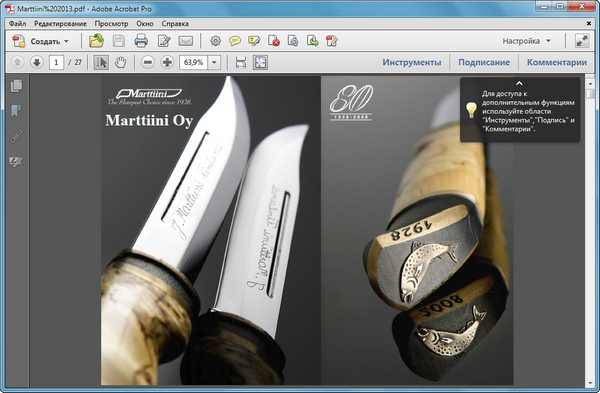Open the Просмотр menu
Screen dimensions: 600x393
coord(111,24)
